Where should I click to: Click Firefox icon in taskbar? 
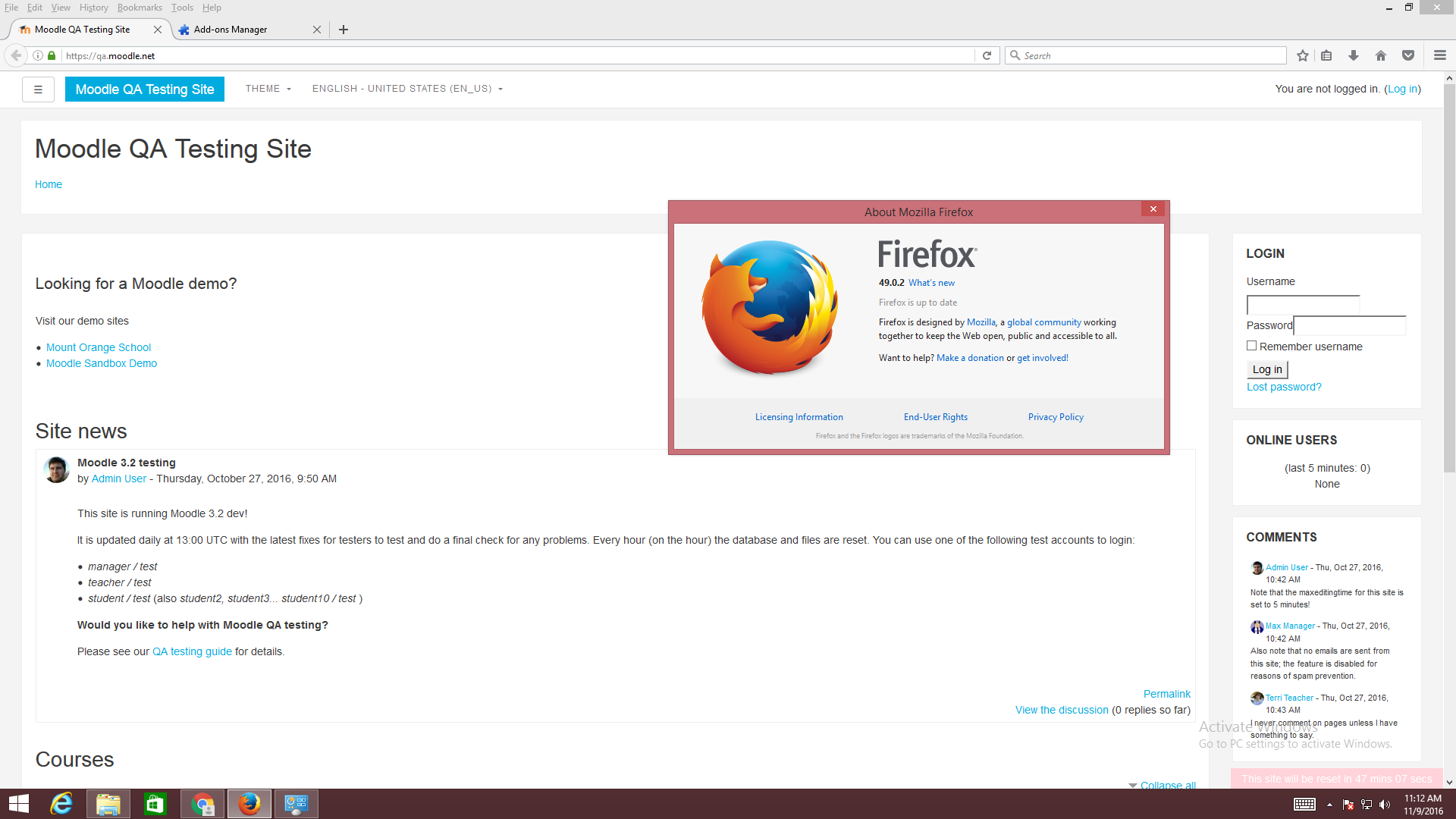coord(249,804)
